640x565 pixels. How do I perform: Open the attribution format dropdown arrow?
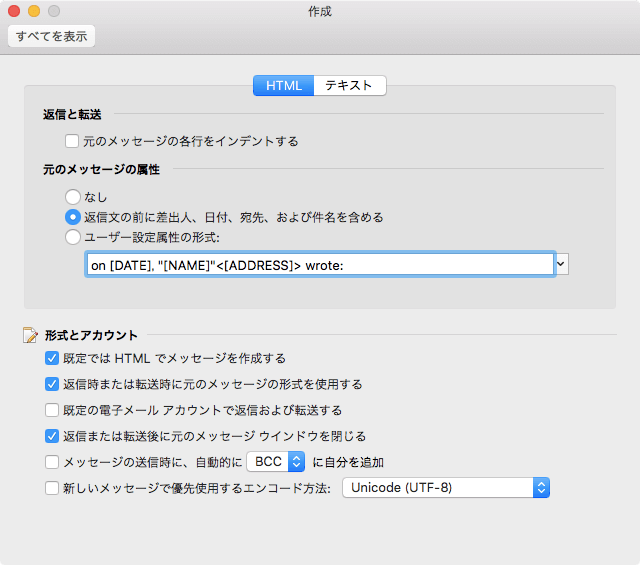[561, 265]
